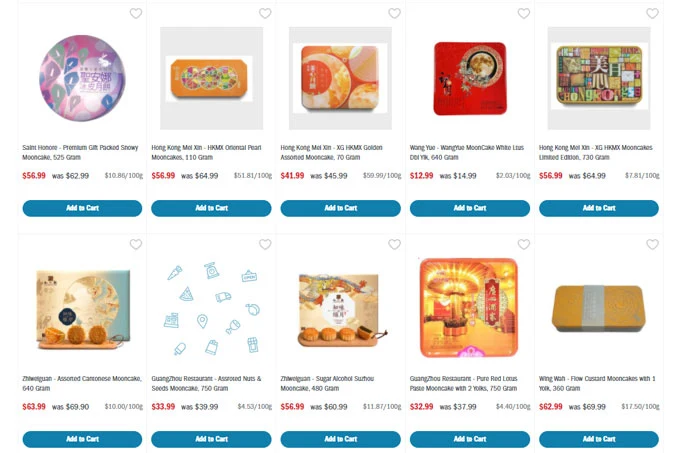Favorite GuangZhou Assorted Nuts & Seeds Mooncake

click(x=265, y=244)
